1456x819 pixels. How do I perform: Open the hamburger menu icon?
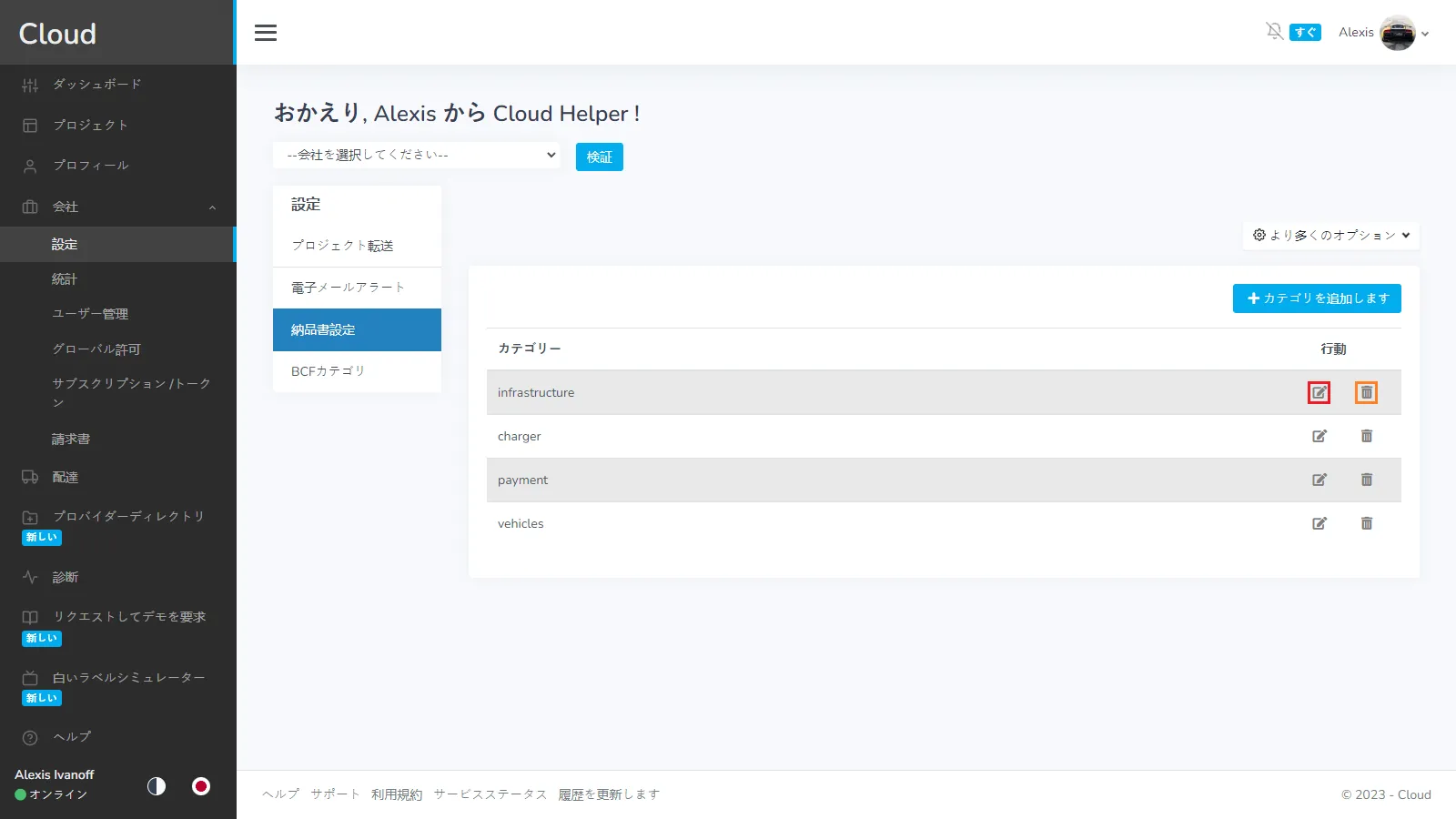(266, 33)
